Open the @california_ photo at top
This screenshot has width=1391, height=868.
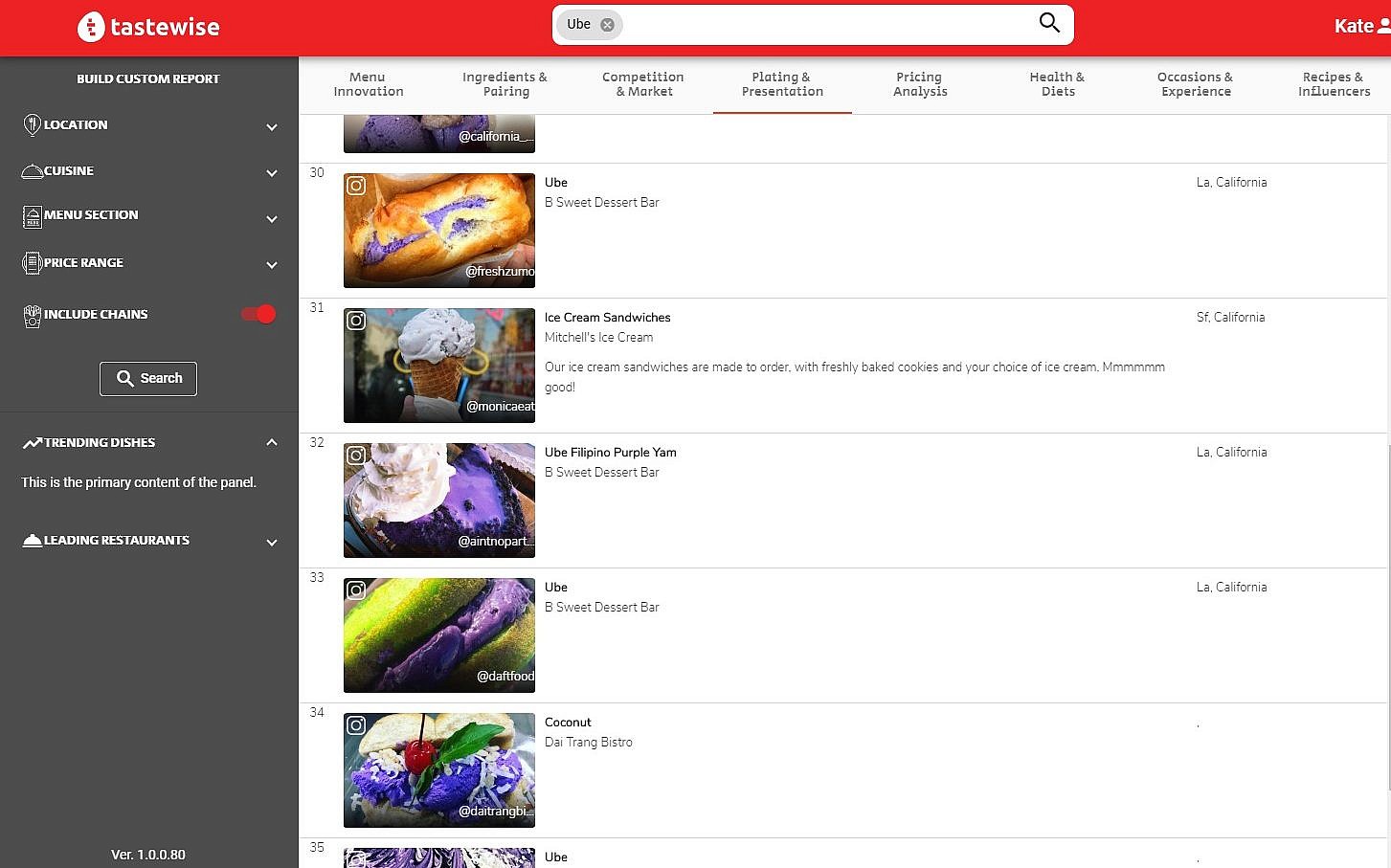[439, 134]
